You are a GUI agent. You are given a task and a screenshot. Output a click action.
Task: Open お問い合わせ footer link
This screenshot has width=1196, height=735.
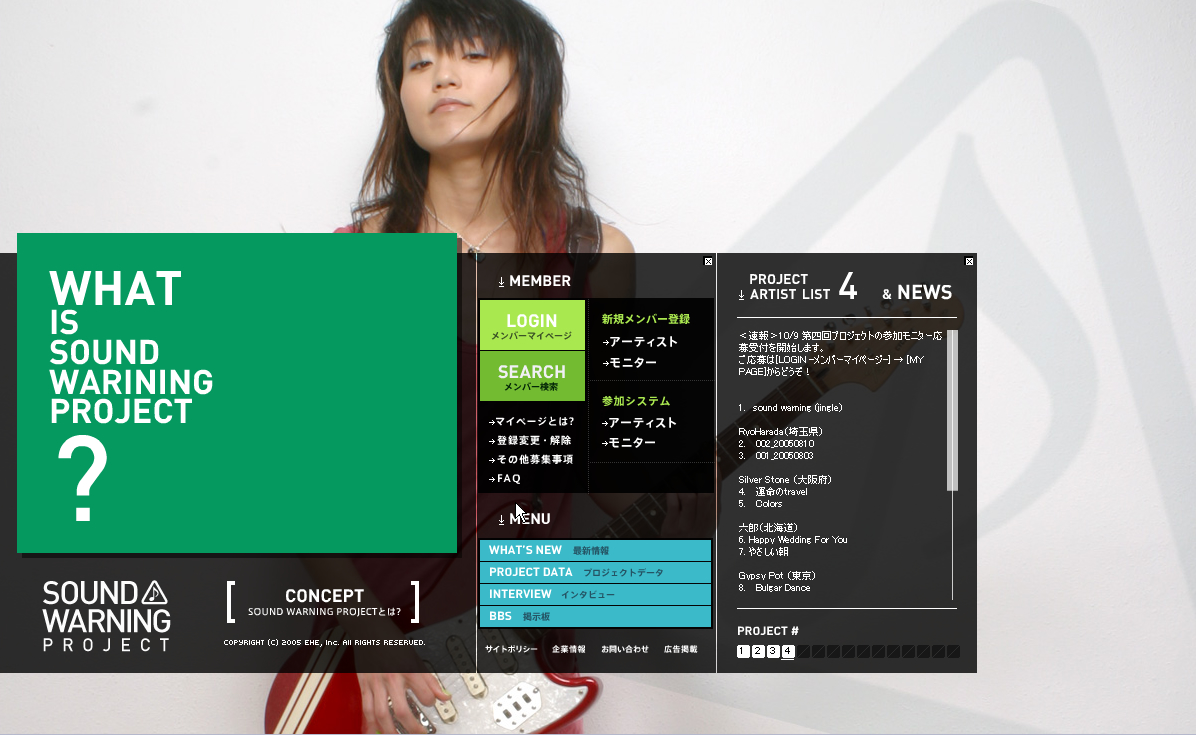point(625,650)
